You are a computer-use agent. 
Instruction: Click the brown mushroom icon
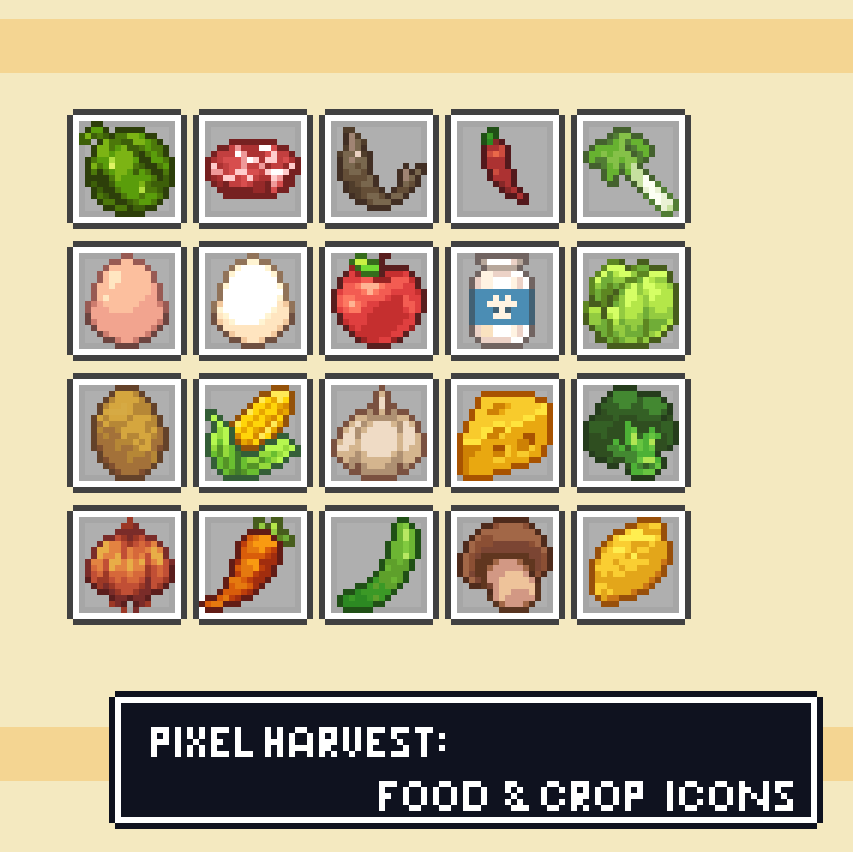point(505,565)
